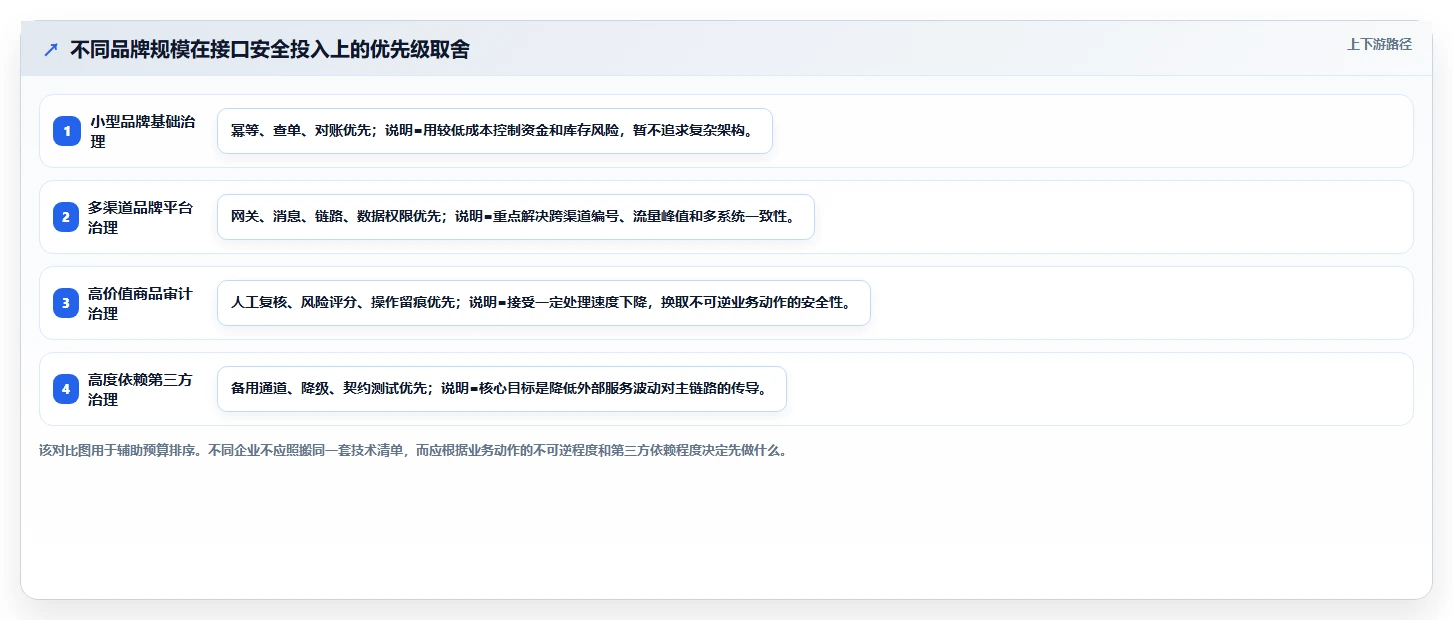Click the 高价值商品审计治理 row title
The height and width of the screenshot is (620, 1453).
pyautogui.click(x=140, y=303)
